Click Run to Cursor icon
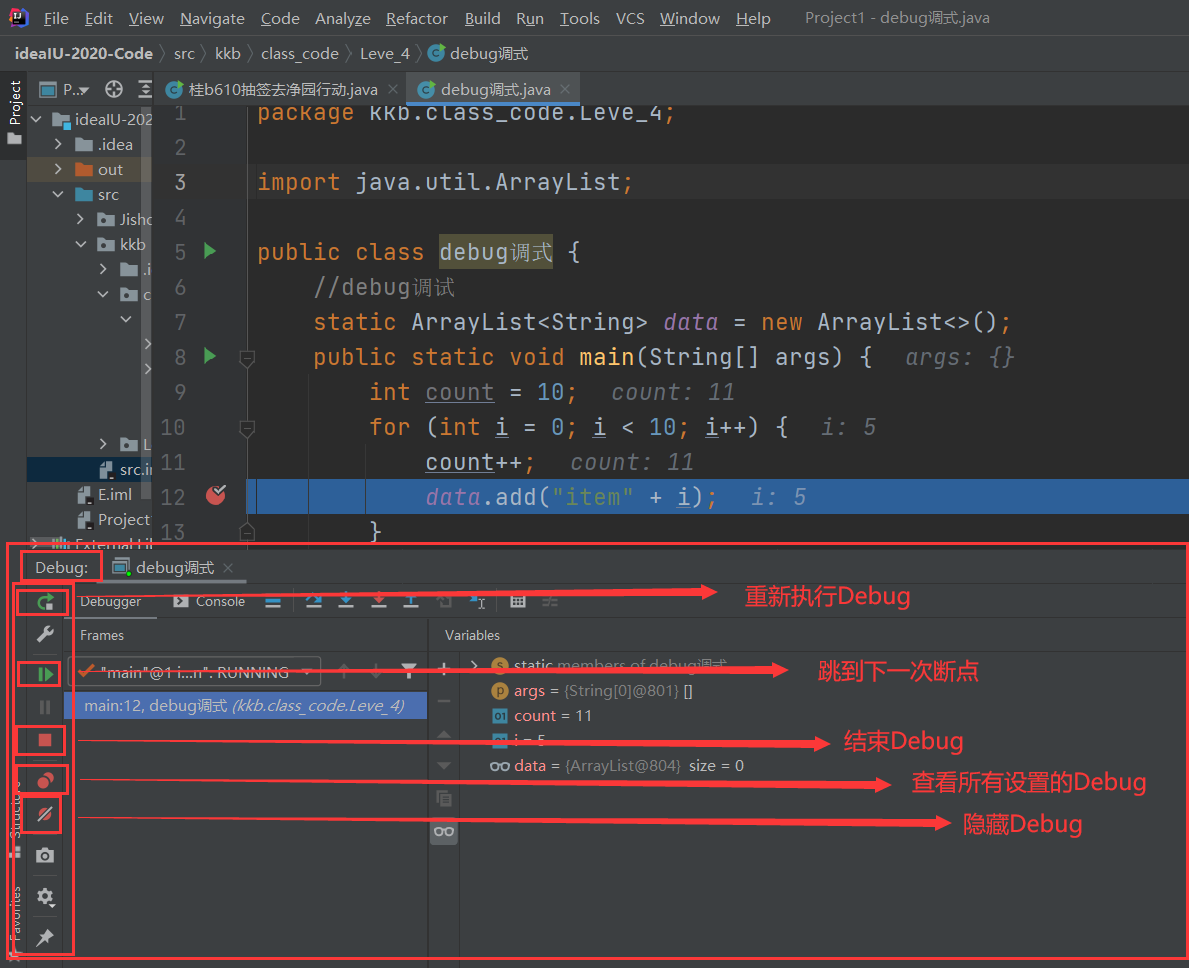The height and width of the screenshot is (968, 1189). click(477, 601)
